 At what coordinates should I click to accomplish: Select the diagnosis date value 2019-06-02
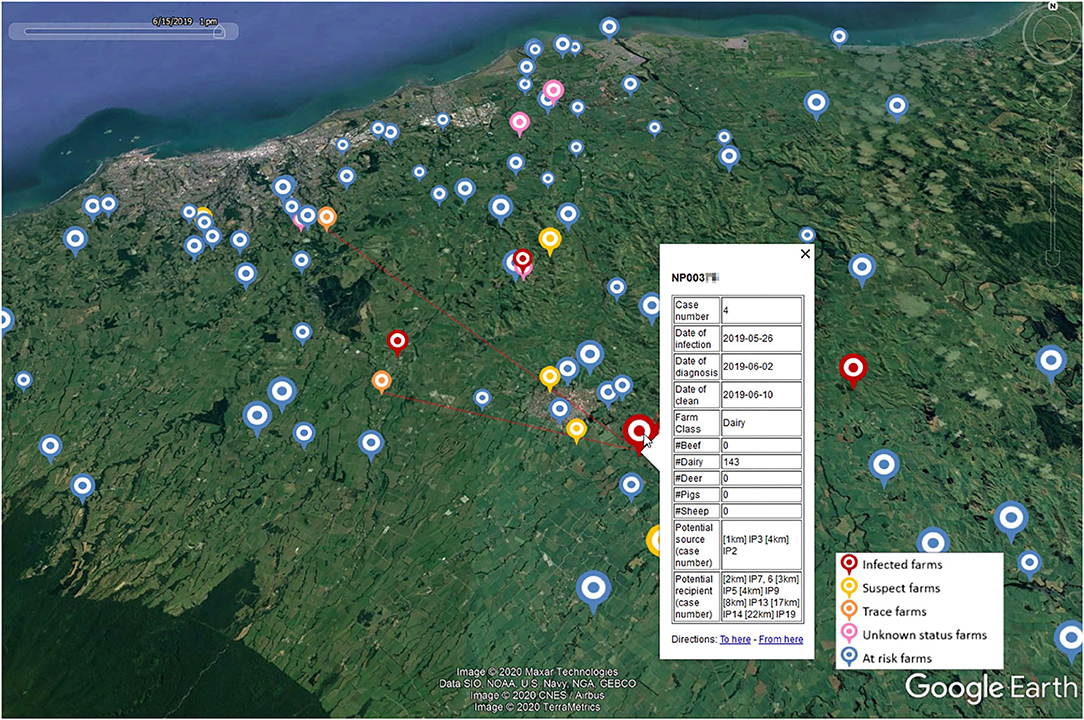coord(761,367)
